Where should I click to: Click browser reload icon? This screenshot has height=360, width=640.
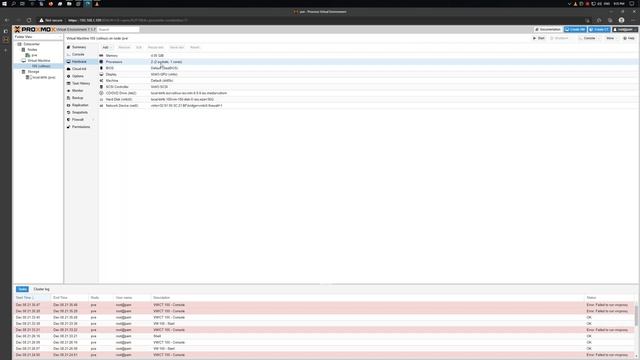[29, 20]
